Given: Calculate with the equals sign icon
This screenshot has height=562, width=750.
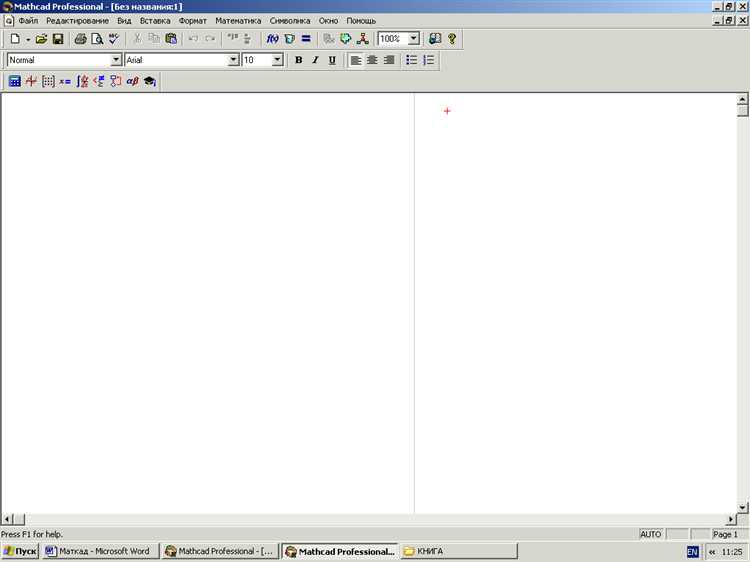Looking at the screenshot, I should [x=306, y=39].
